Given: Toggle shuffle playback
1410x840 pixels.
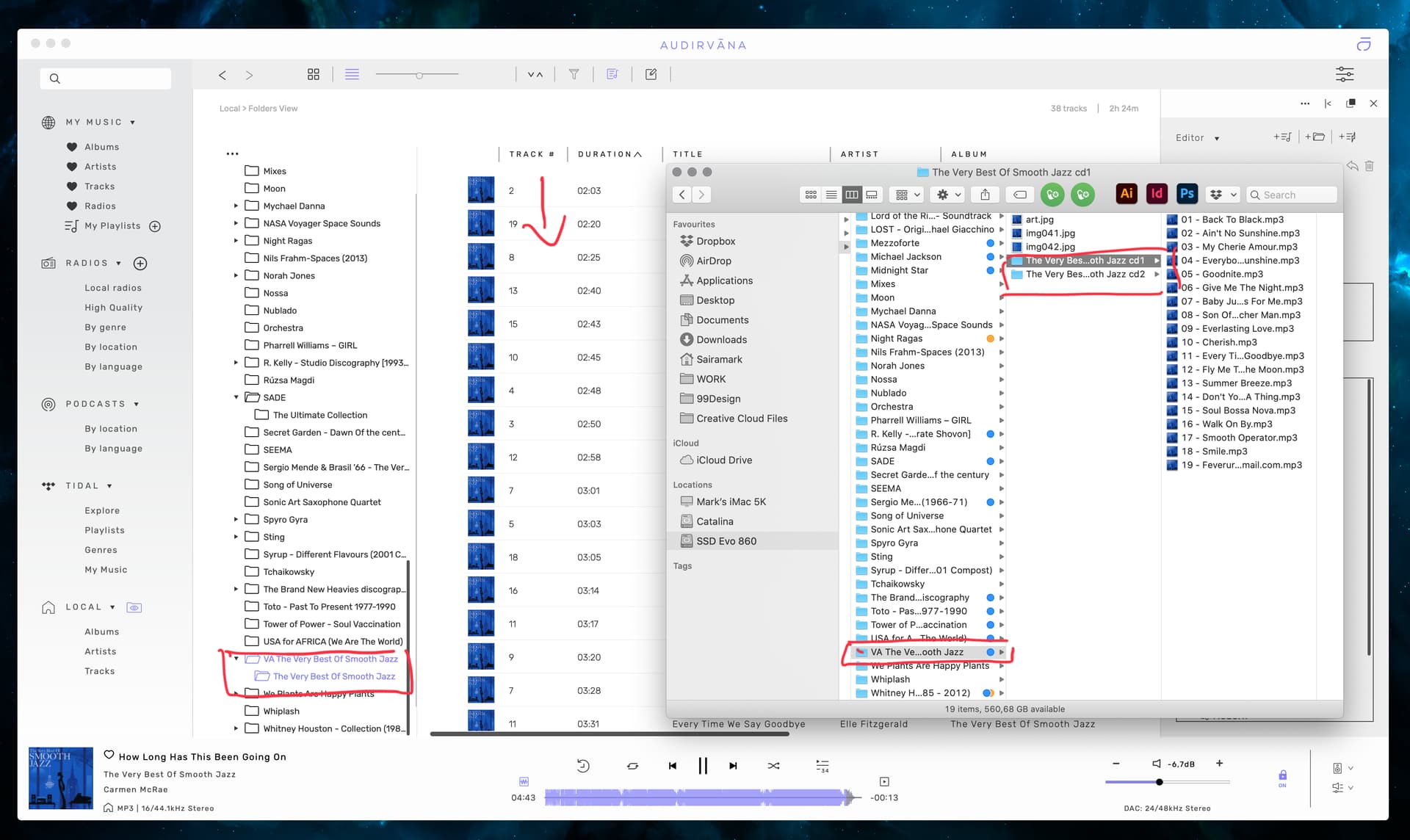Looking at the screenshot, I should click(x=773, y=766).
